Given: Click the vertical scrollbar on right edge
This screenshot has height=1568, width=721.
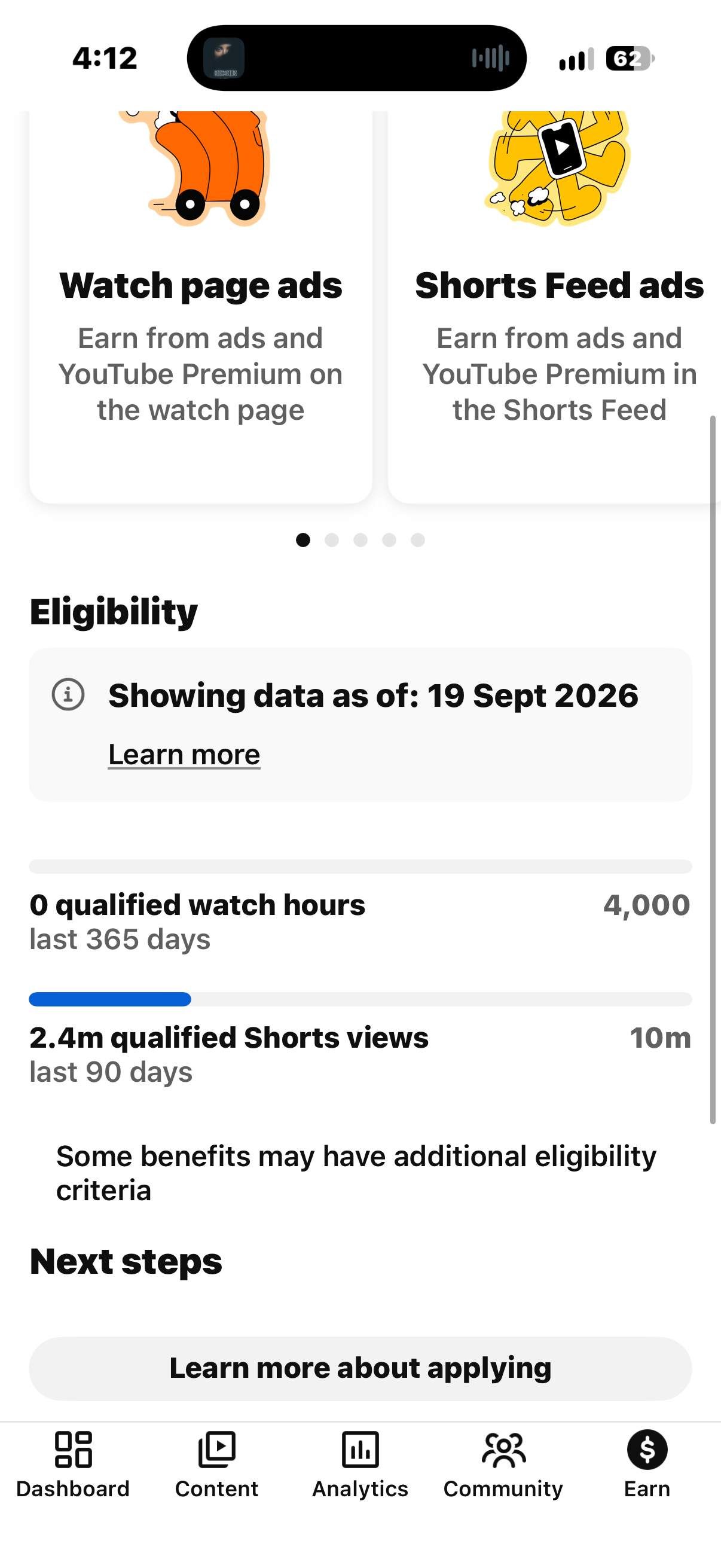Looking at the screenshot, I should click(x=713, y=770).
